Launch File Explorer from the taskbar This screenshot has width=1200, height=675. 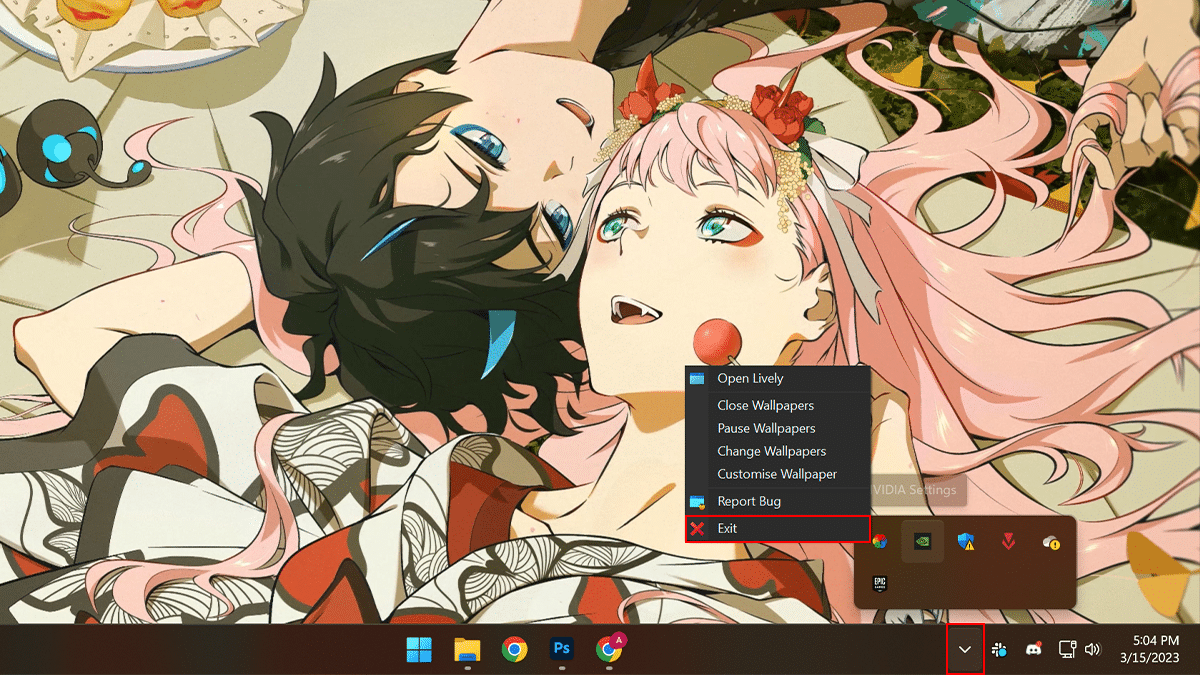click(x=467, y=650)
